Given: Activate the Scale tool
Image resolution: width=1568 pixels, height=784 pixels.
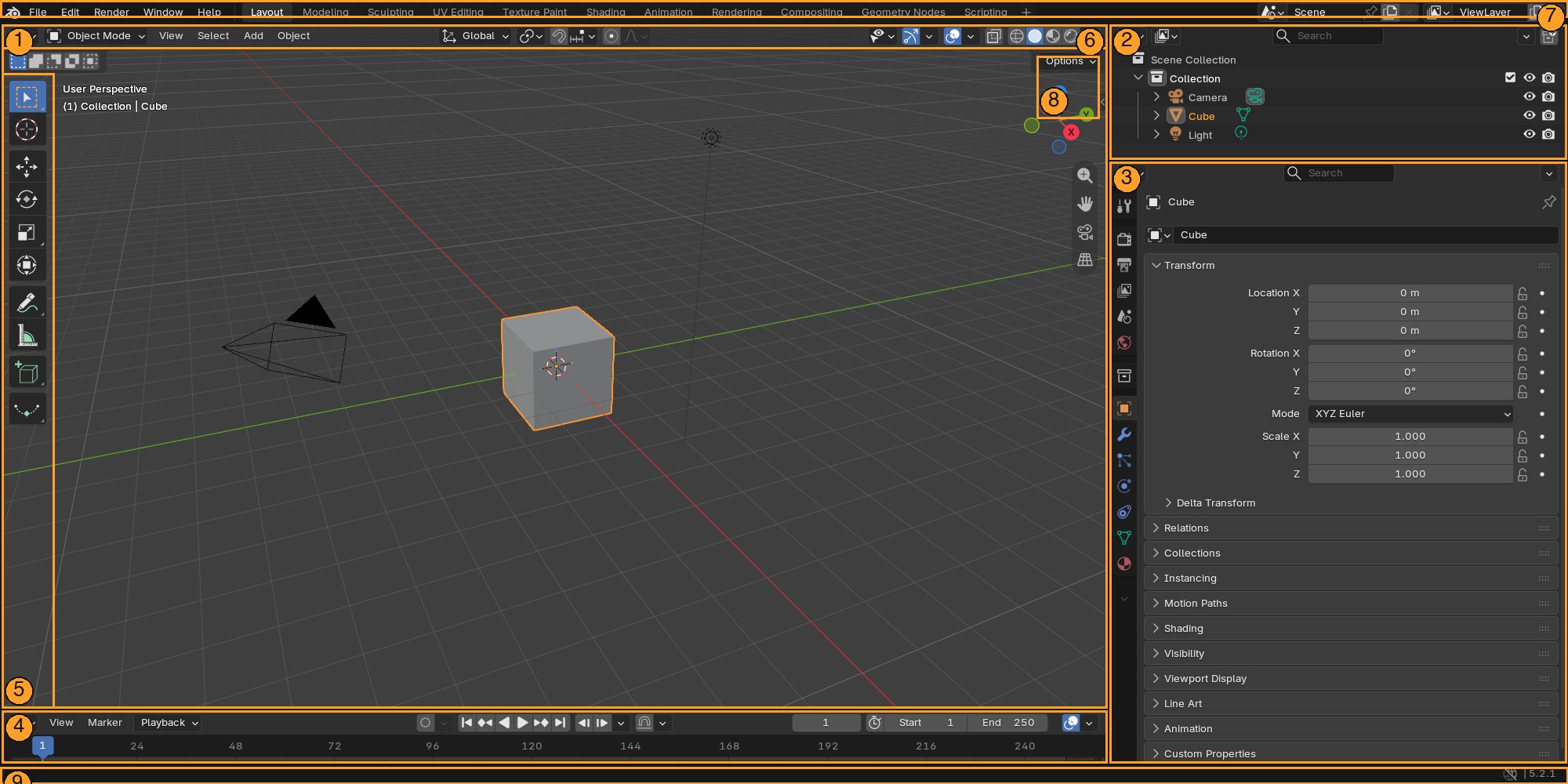Looking at the screenshot, I should point(27,232).
